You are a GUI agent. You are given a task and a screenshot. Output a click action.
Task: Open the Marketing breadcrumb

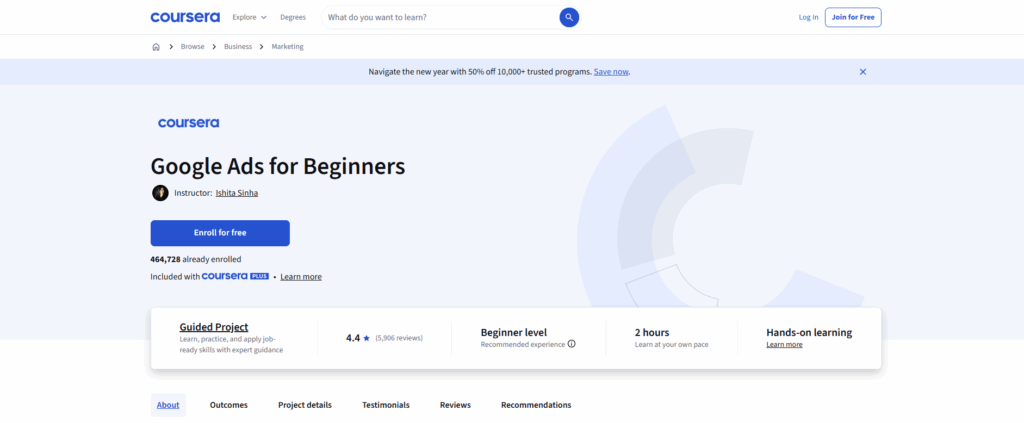pyautogui.click(x=287, y=47)
